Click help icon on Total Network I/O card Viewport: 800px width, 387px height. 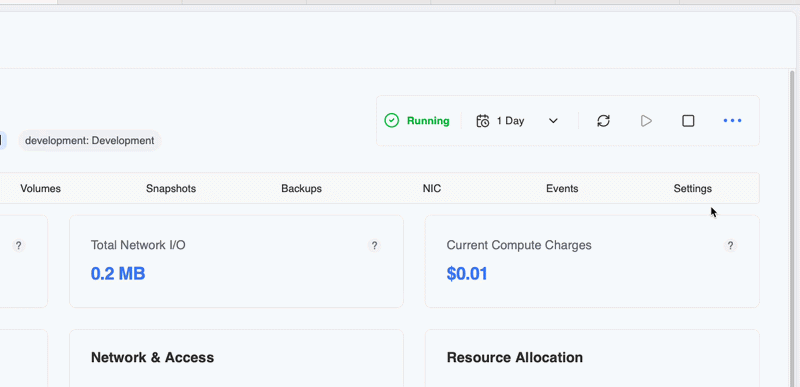(x=374, y=246)
